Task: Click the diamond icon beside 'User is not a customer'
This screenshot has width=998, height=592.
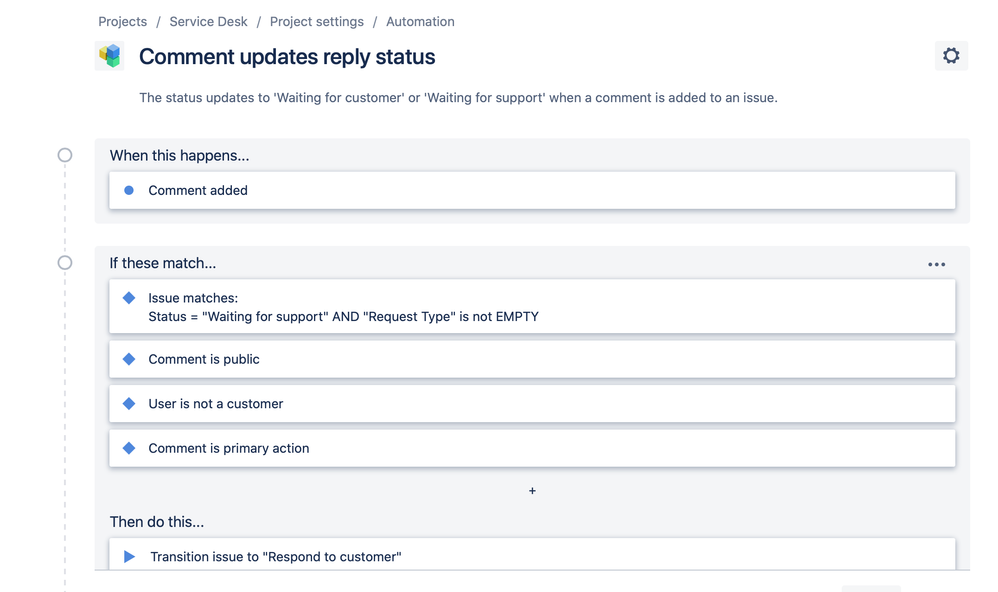Action: point(129,404)
